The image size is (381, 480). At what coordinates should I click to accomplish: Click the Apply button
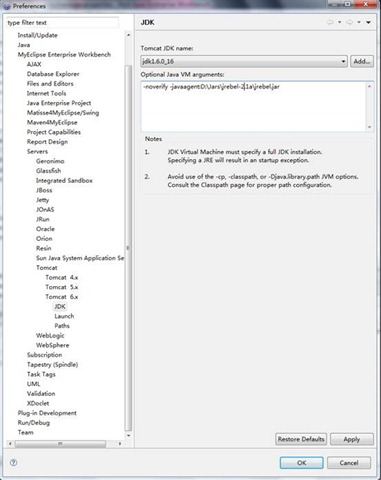(x=352, y=439)
